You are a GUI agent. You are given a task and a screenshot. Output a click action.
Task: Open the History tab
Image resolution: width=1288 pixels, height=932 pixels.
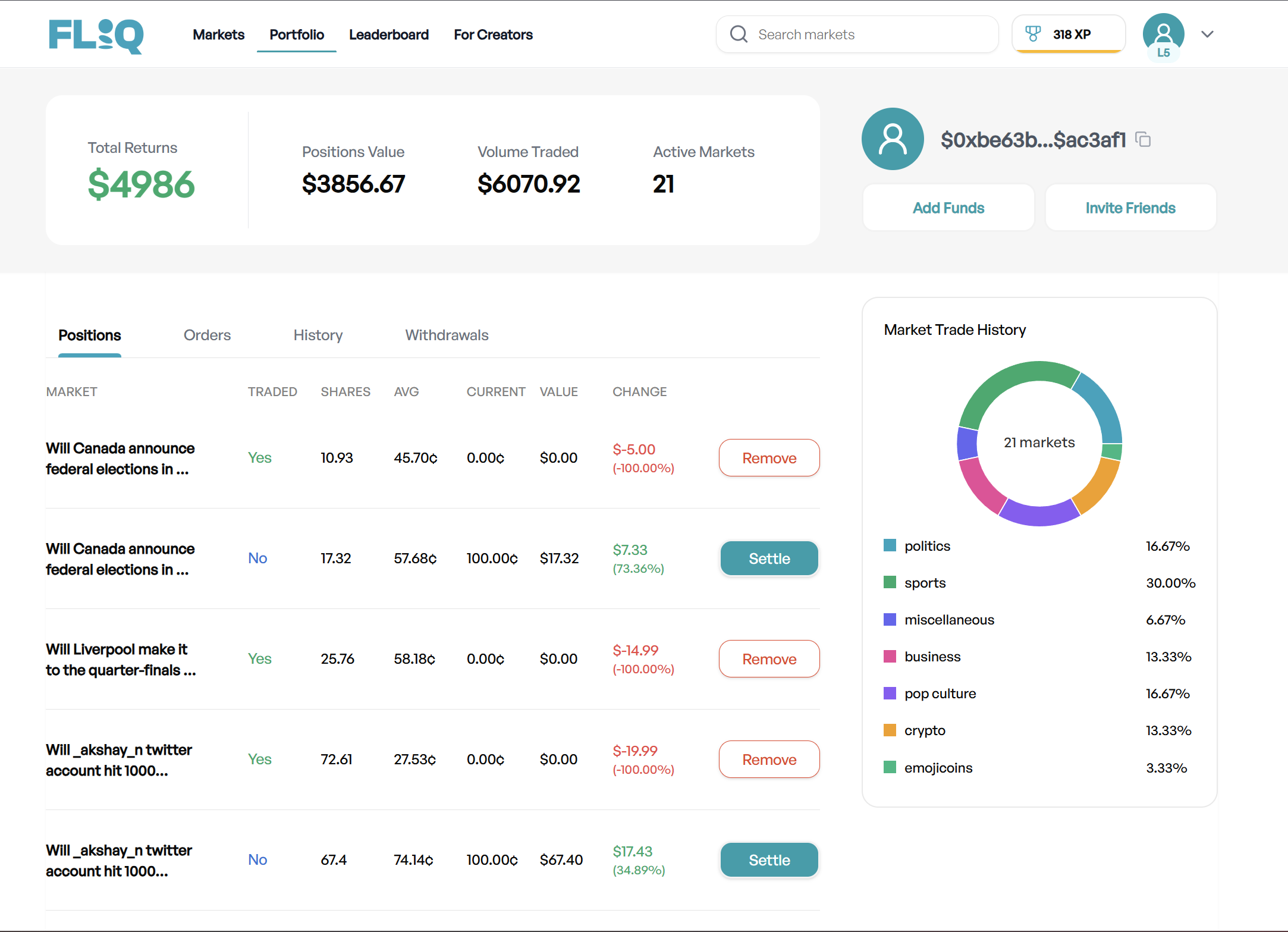coord(318,335)
